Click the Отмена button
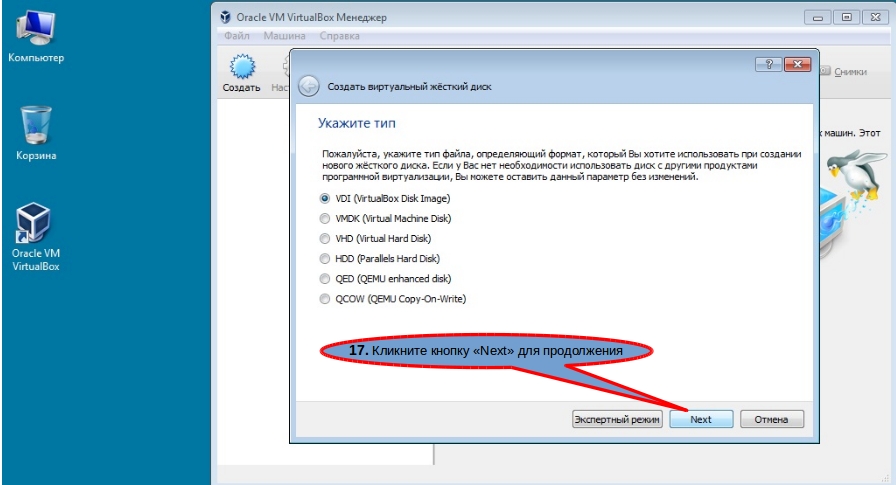The width and height of the screenshot is (896, 485). click(x=771, y=419)
